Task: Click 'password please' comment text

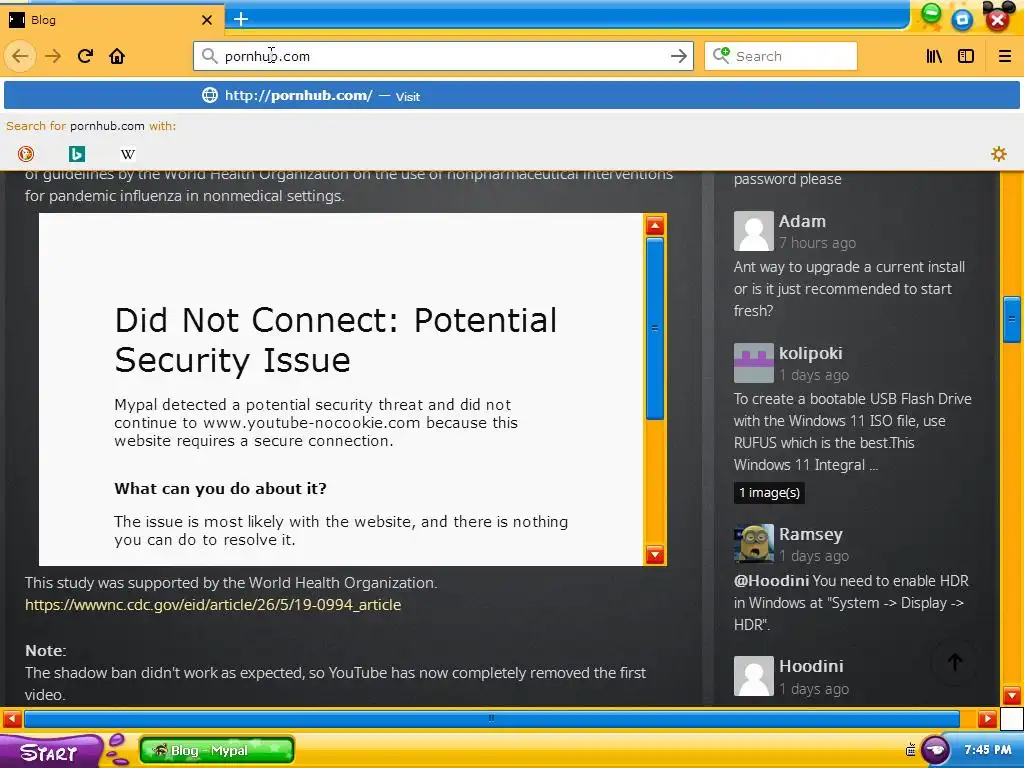Action: pyautogui.click(x=788, y=179)
